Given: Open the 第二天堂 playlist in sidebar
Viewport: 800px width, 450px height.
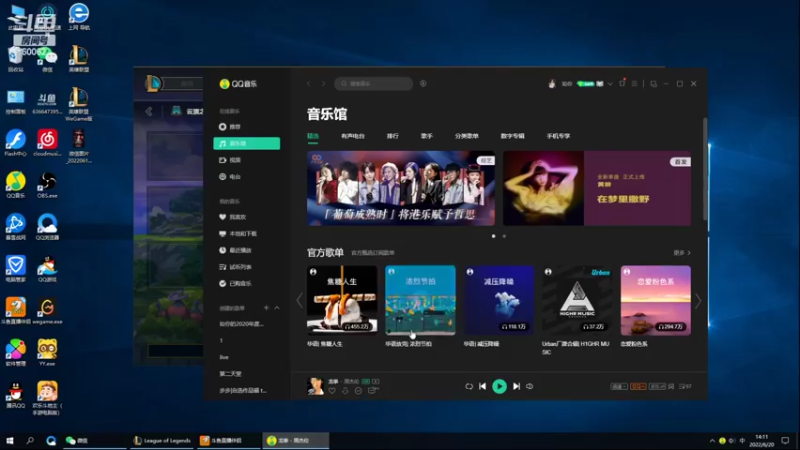Looking at the screenshot, I should [x=231, y=374].
